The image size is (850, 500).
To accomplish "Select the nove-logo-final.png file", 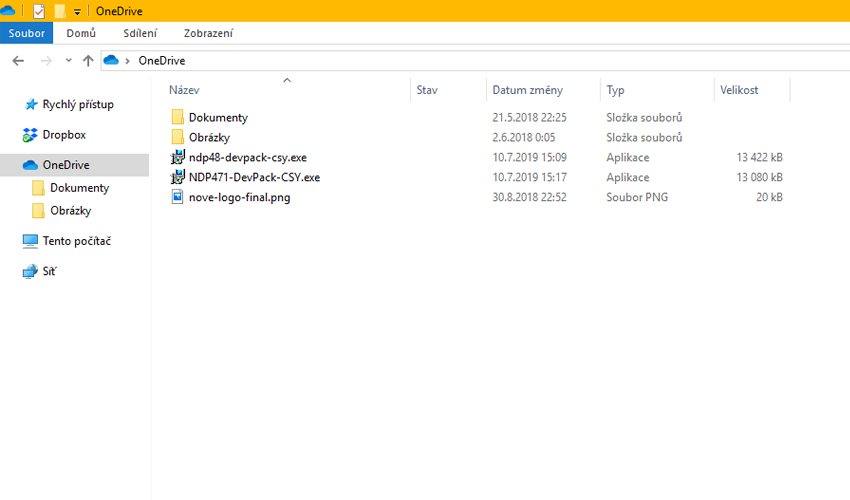I will pos(239,197).
